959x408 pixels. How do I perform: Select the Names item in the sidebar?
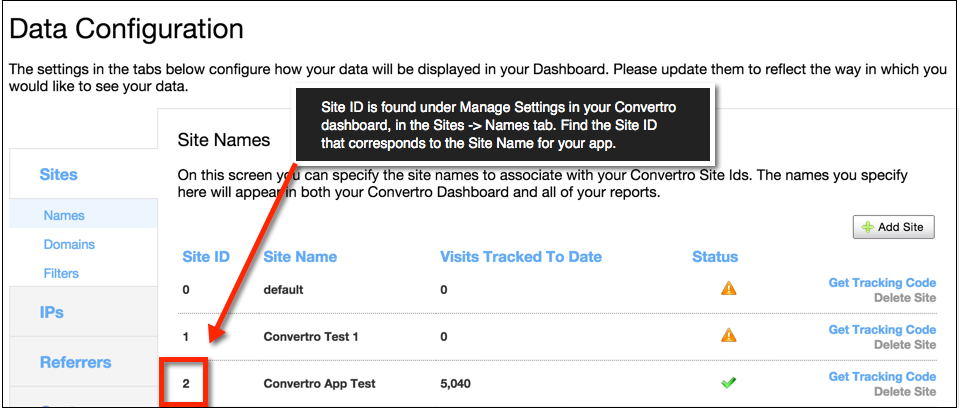pyautogui.click(x=64, y=215)
